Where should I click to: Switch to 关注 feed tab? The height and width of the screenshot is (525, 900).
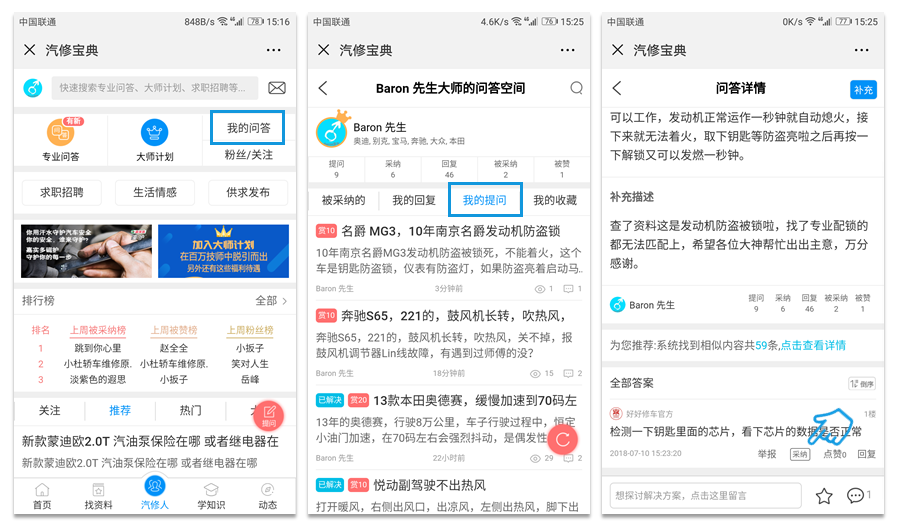coord(49,411)
